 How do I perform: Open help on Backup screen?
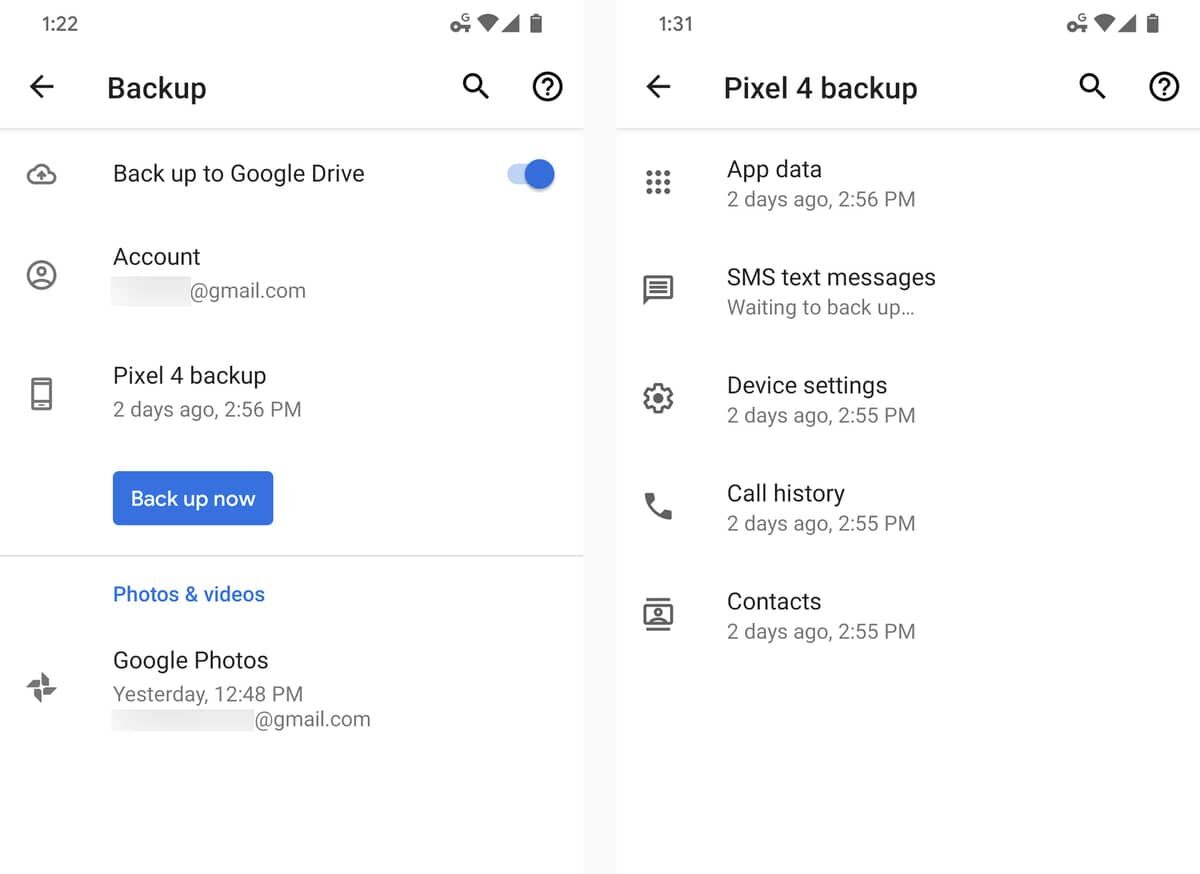point(547,88)
